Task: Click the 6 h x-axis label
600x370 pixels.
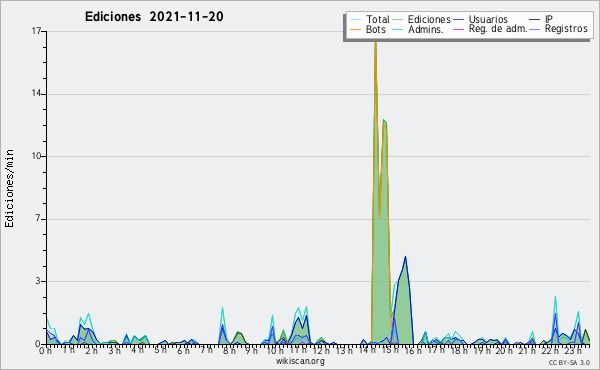Action: [183, 350]
